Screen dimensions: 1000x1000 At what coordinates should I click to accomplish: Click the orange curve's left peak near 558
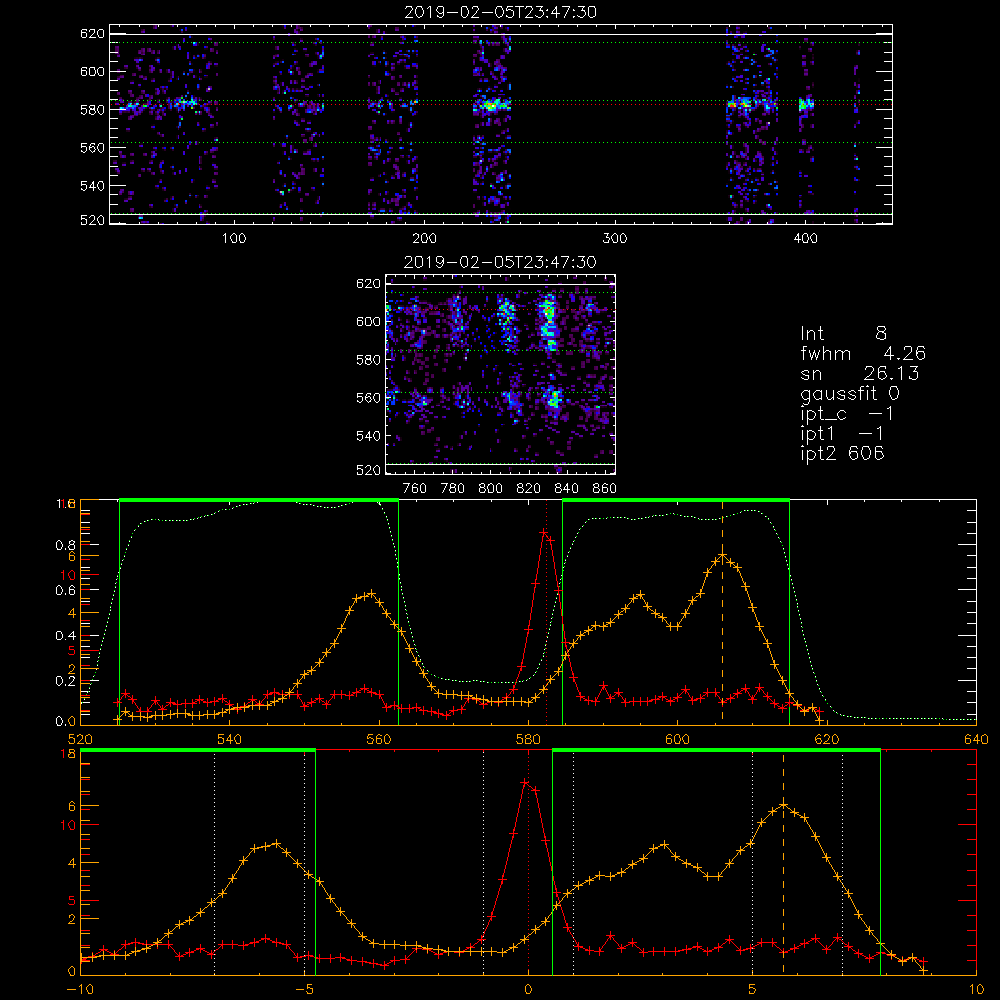click(371, 593)
